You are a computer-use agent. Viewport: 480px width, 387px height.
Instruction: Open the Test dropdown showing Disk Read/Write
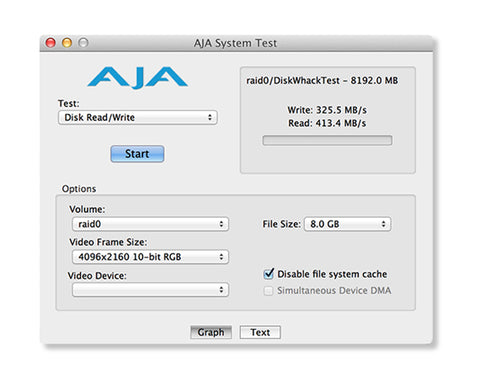tap(138, 118)
